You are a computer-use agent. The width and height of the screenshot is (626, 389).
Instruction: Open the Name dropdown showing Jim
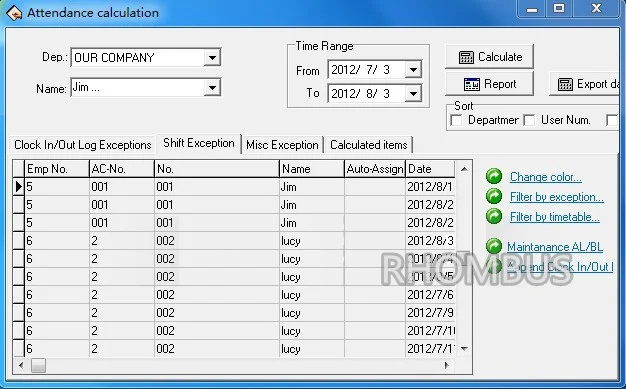click(x=212, y=87)
